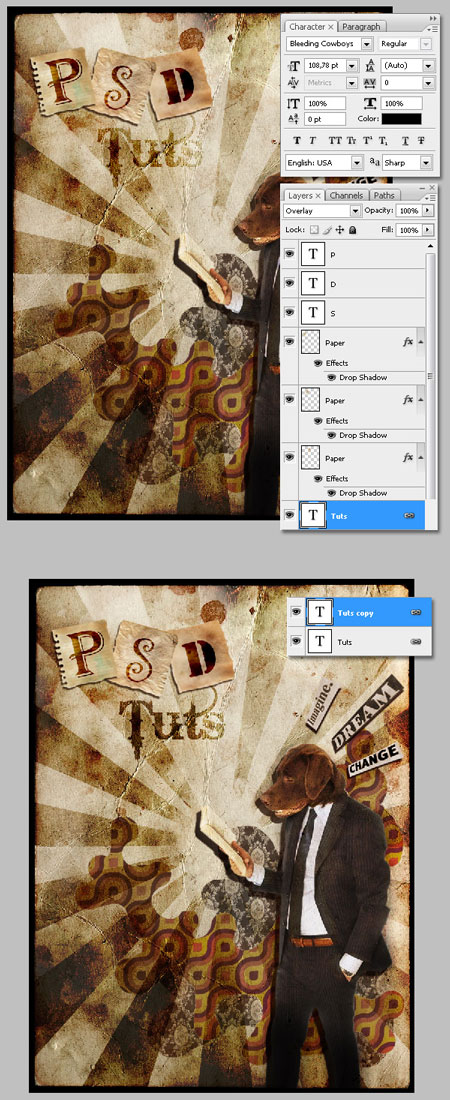Hide the P text layer
This screenshot has width=450, height=1100.
point(290,254)
